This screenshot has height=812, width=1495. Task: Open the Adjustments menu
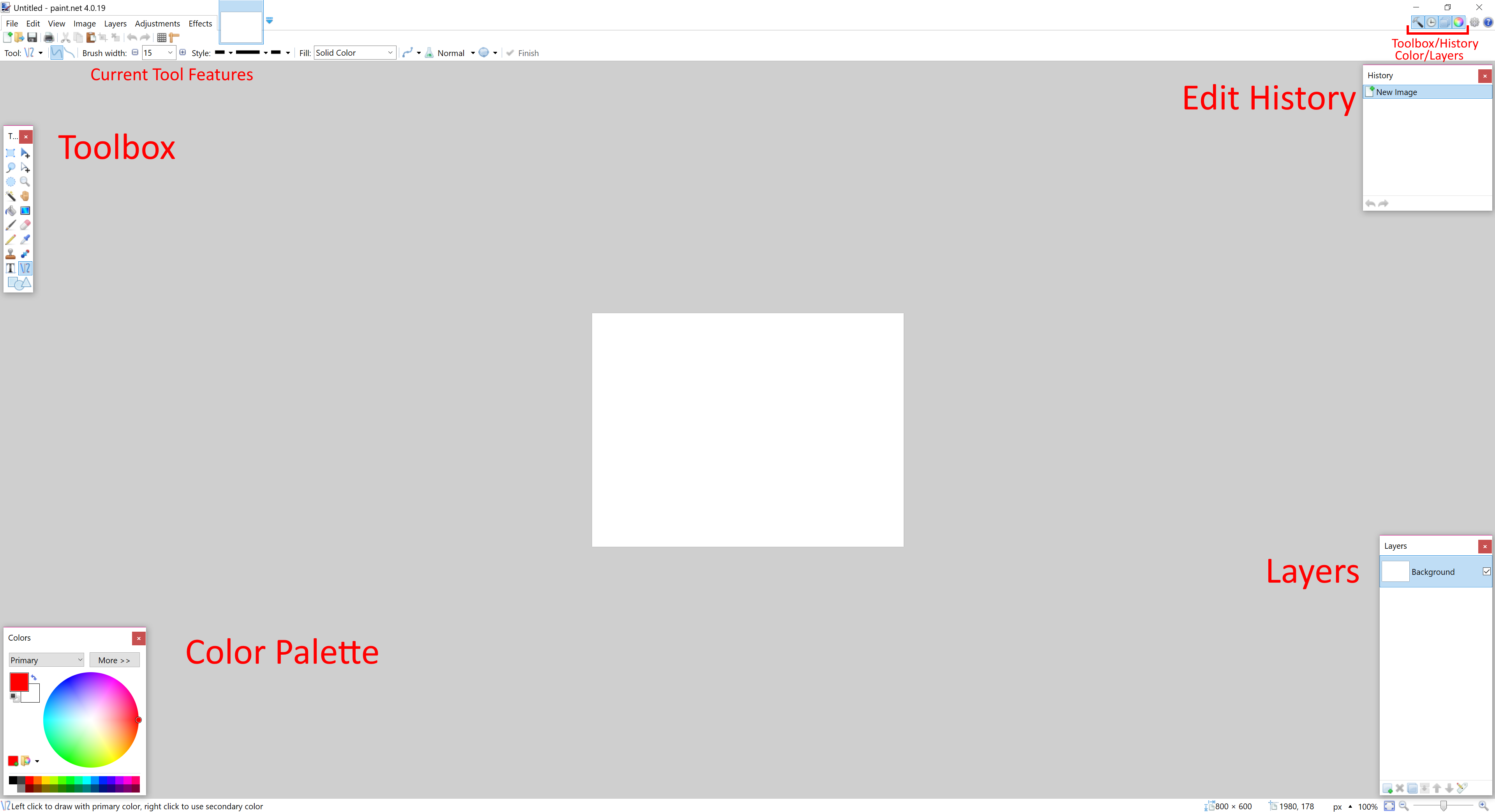[157, 23]
